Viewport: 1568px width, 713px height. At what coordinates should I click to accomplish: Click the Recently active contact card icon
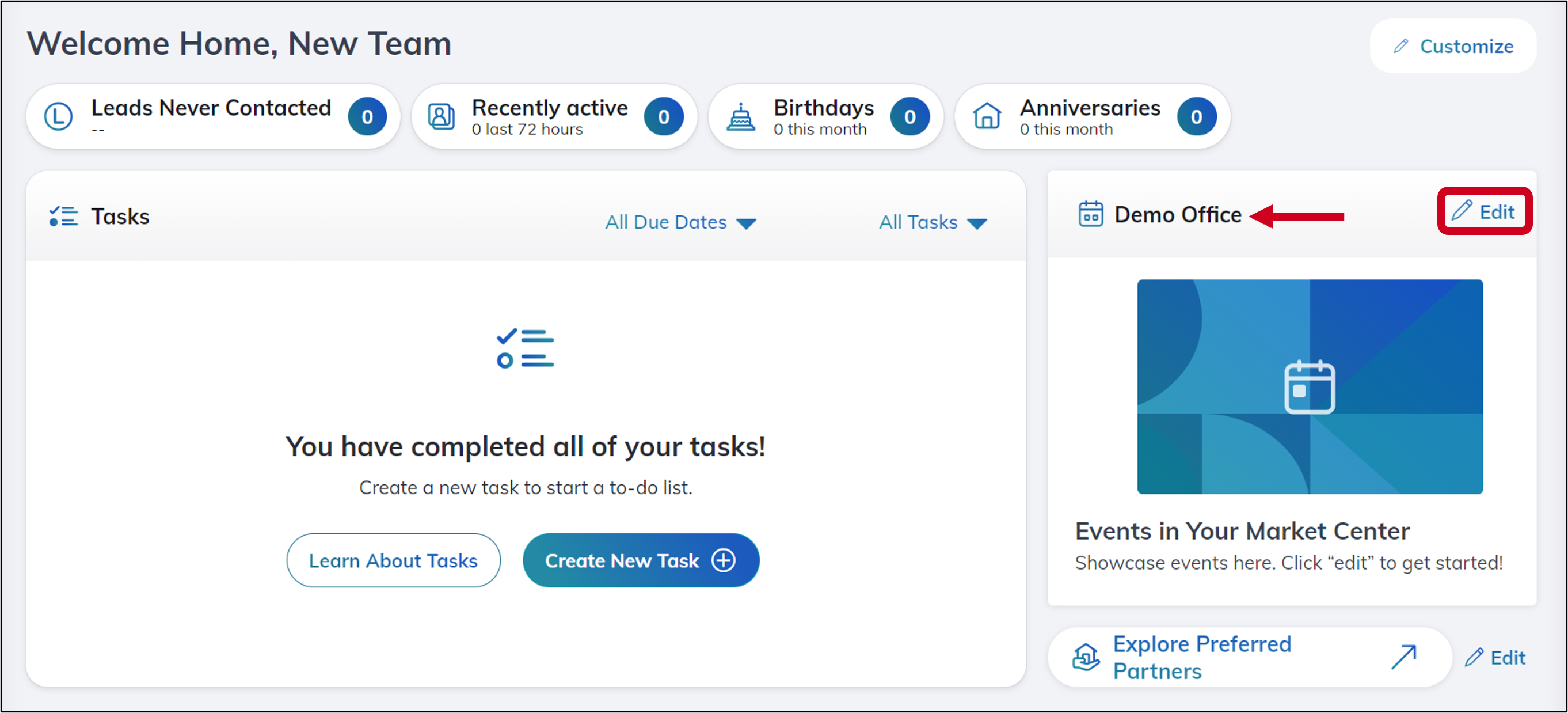[x=442, y=116]
